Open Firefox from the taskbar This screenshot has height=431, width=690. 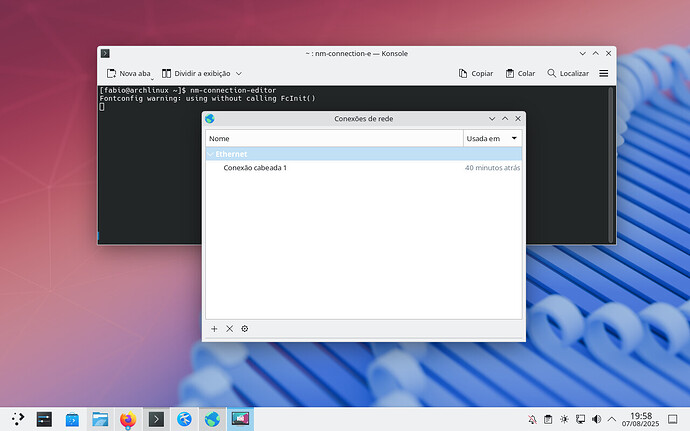click(128, 419)
